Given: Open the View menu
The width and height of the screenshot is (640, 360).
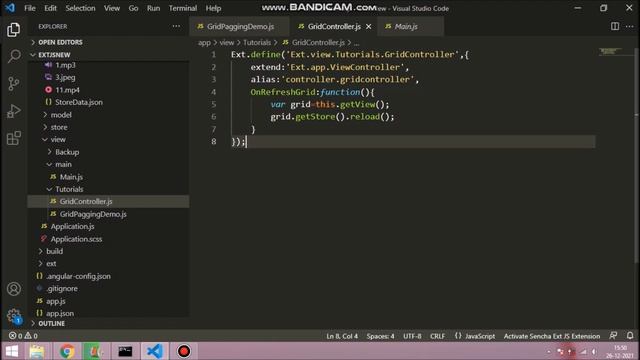Looking at the screenshot, I should tap(111, 8).
